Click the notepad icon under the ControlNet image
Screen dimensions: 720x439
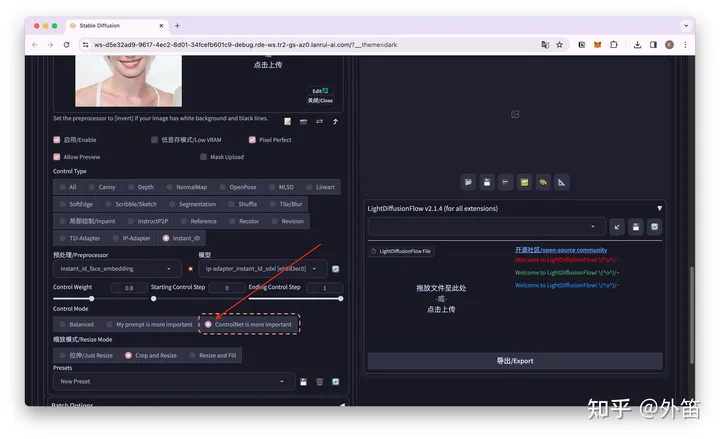287,122
